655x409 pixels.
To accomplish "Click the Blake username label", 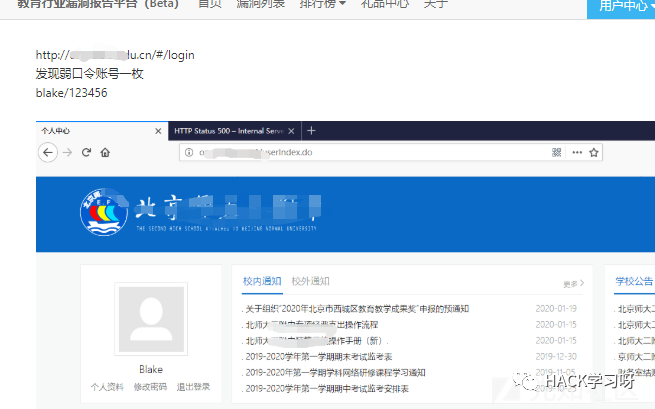I will (x=151, y=369).
